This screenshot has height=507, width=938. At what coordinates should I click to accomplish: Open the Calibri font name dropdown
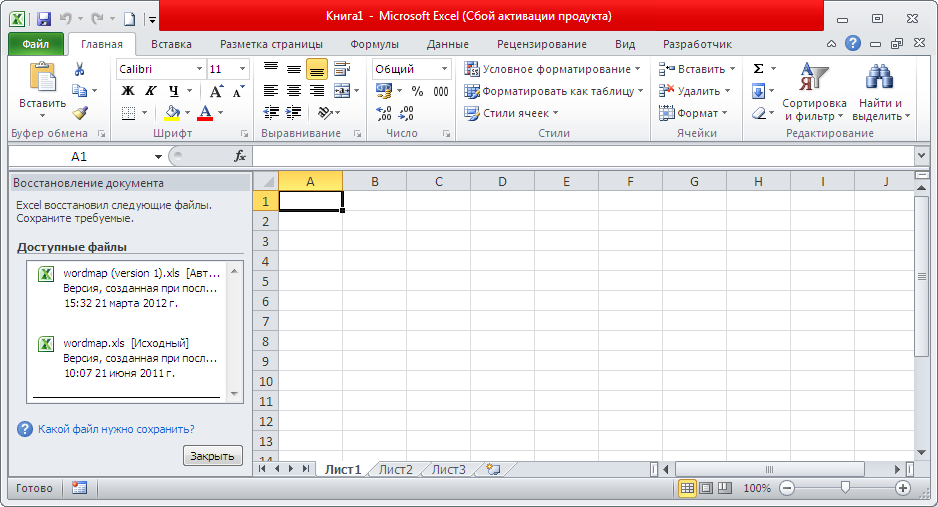point(199,69)
